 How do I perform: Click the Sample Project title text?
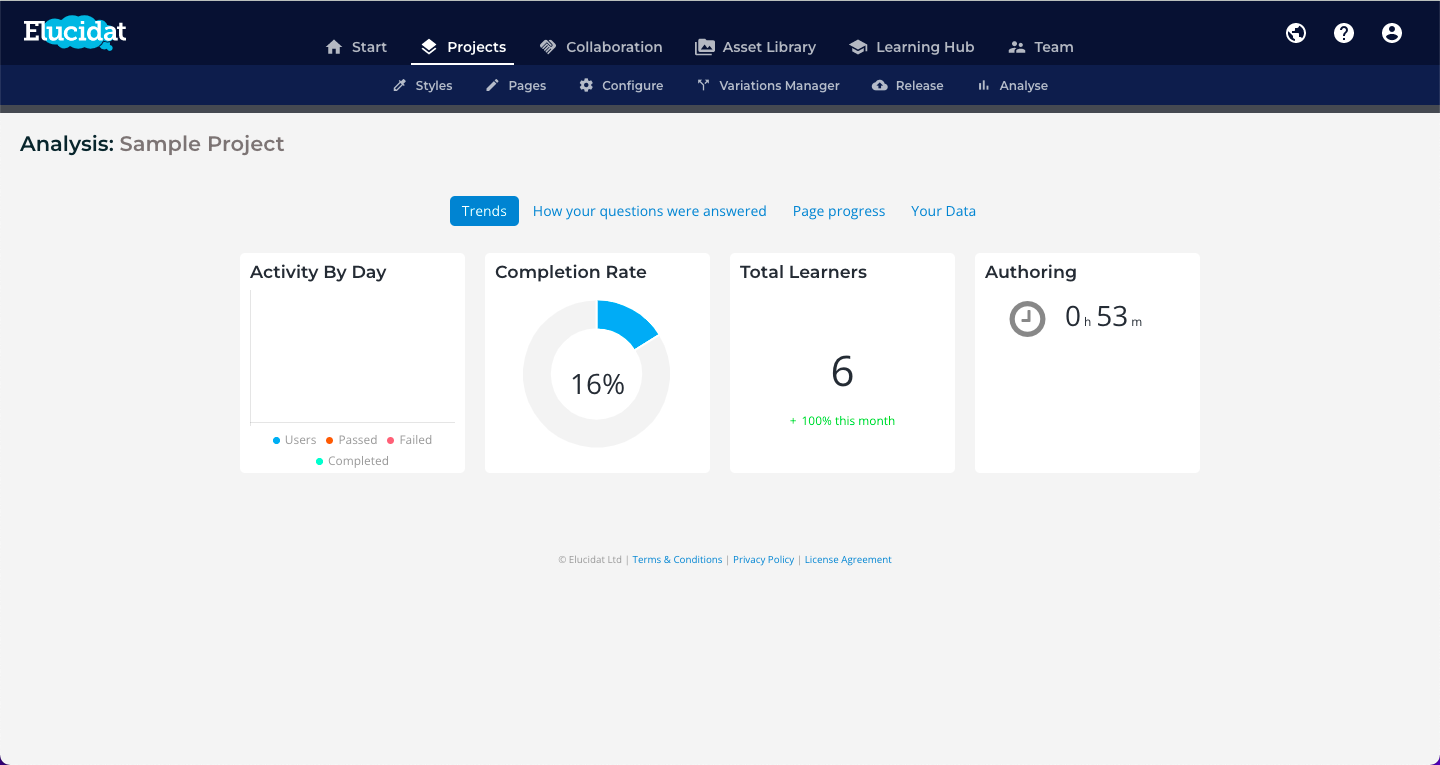(202, 144)
